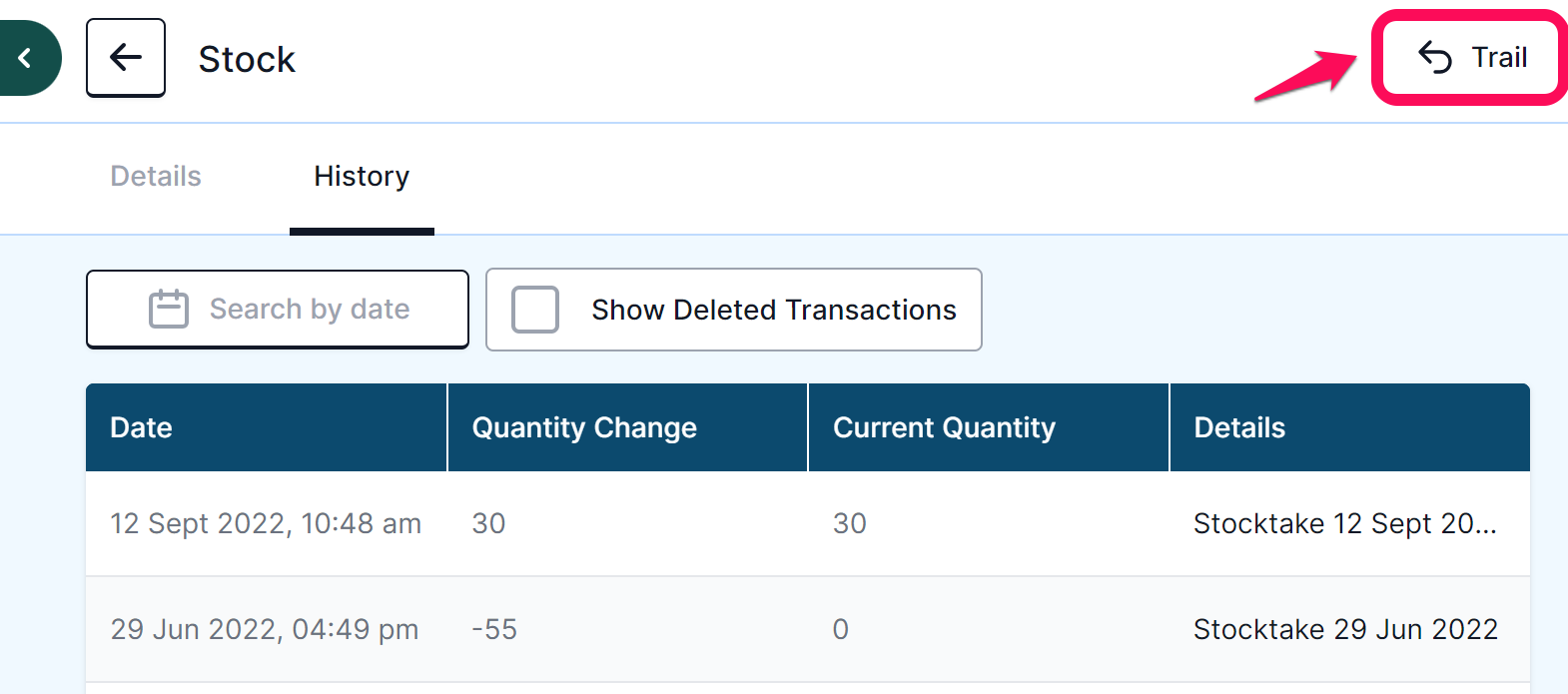This screenshot has width=1568, height=694.
Task: Click the Trail undo arrow icon
Action: coord(1435,58)
